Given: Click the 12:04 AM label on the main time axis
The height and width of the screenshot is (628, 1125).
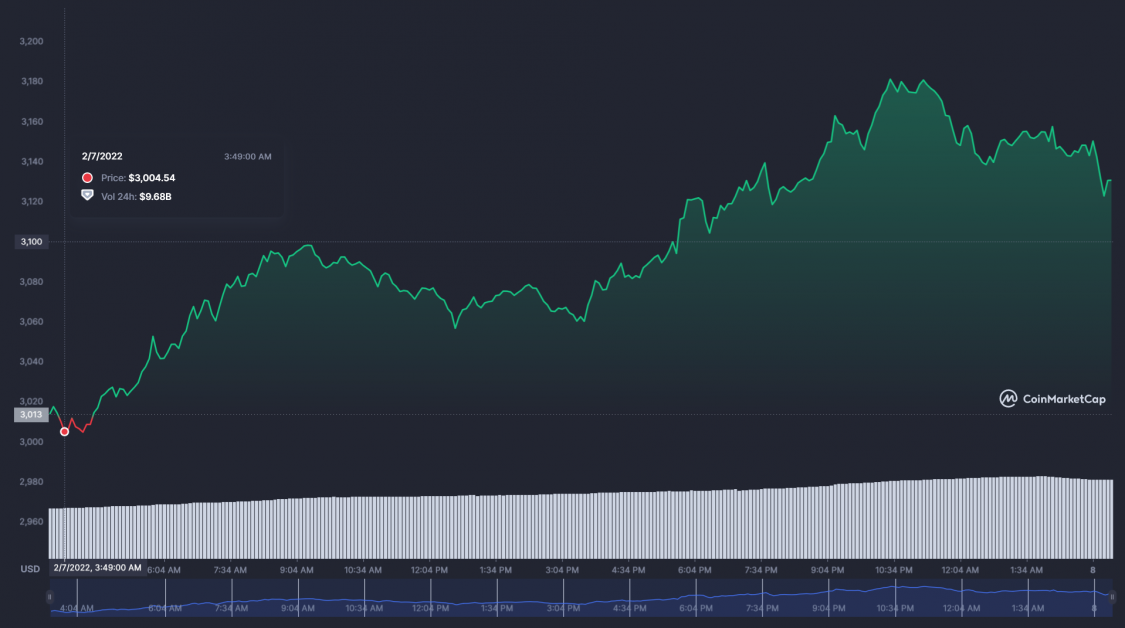Looking at the screenshot, I should click(x=960, y=570).
